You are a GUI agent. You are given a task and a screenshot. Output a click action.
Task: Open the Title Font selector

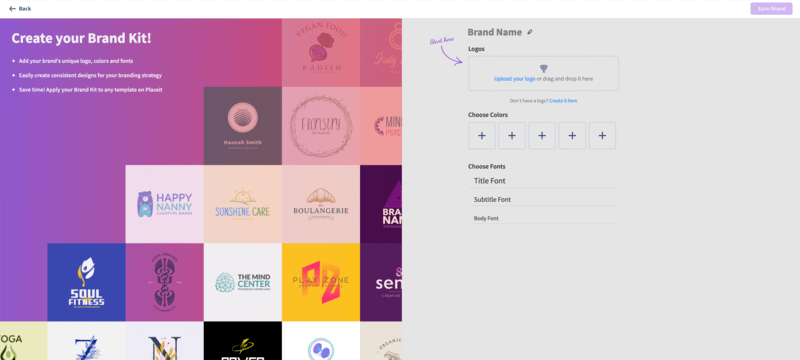coord(543,181)
